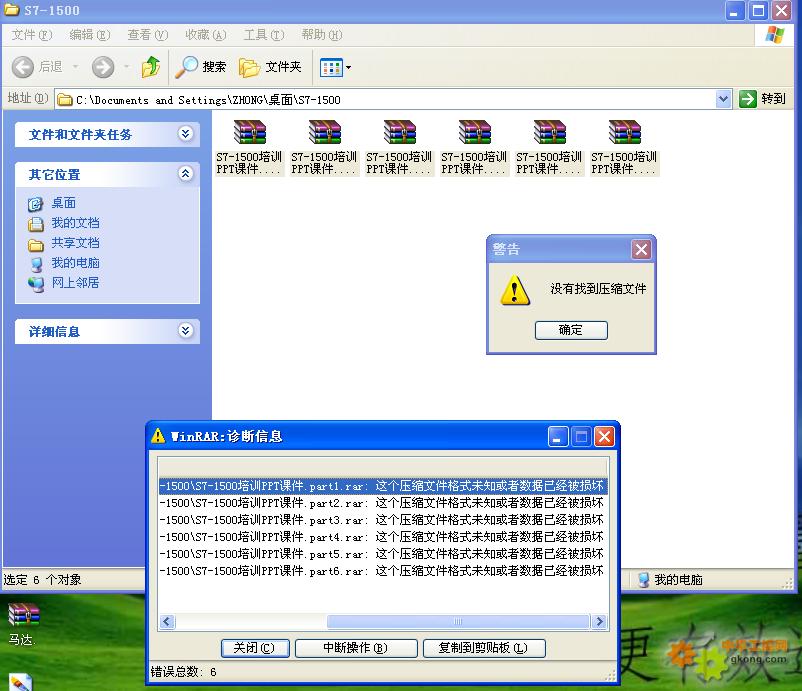The width and height of the screenshot is (802, 691).
Task: Collapse the 其它位置 panel
Action: click(x=185, y=174)
